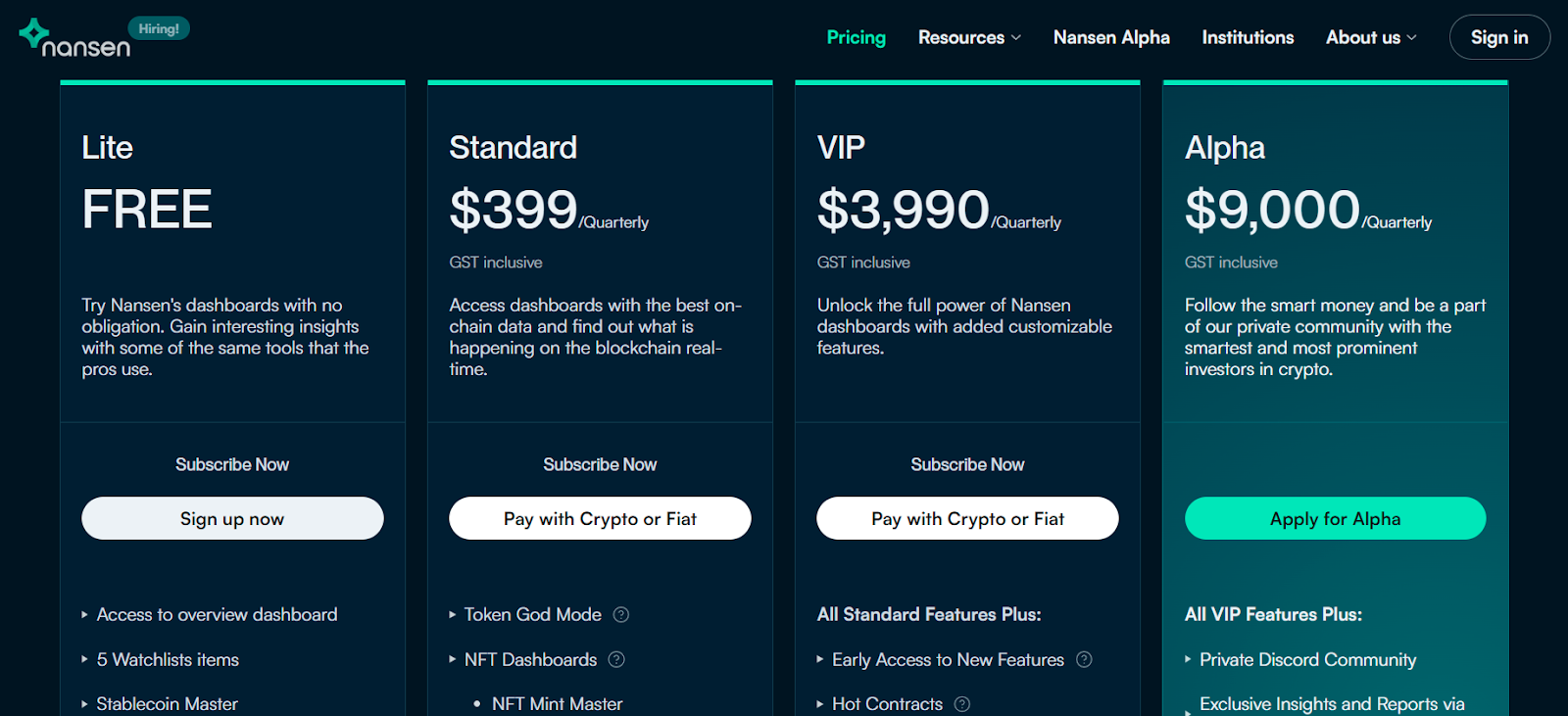
Task: Click the Nansen logo icon
Action: pyautogui.click(x=34, y=33)
